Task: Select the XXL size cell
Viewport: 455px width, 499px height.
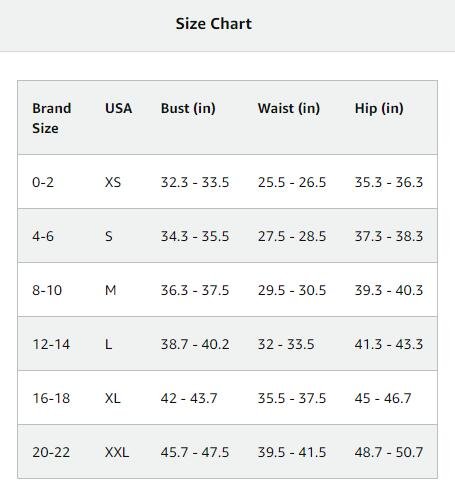Action: [117, 452]
